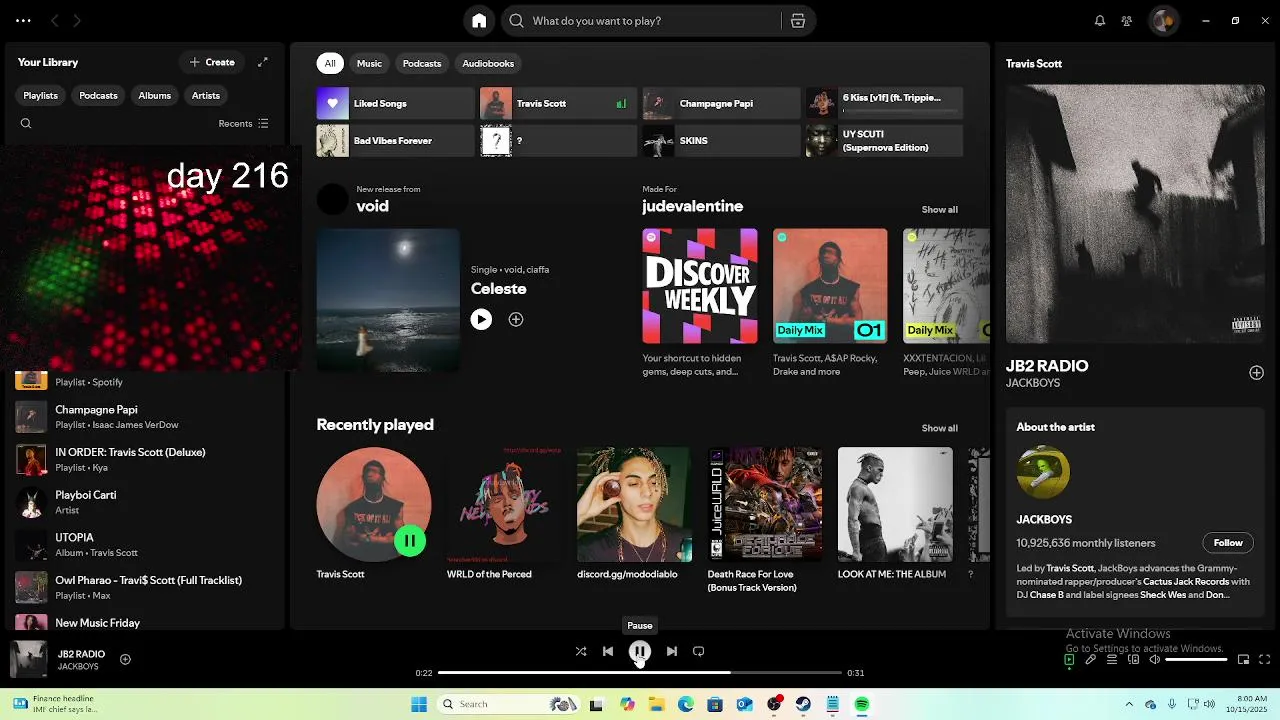The height and width of the screenshot is (720, 1280).
Task: Open Daily Mix 01 cover
Action: coord(830,286)
